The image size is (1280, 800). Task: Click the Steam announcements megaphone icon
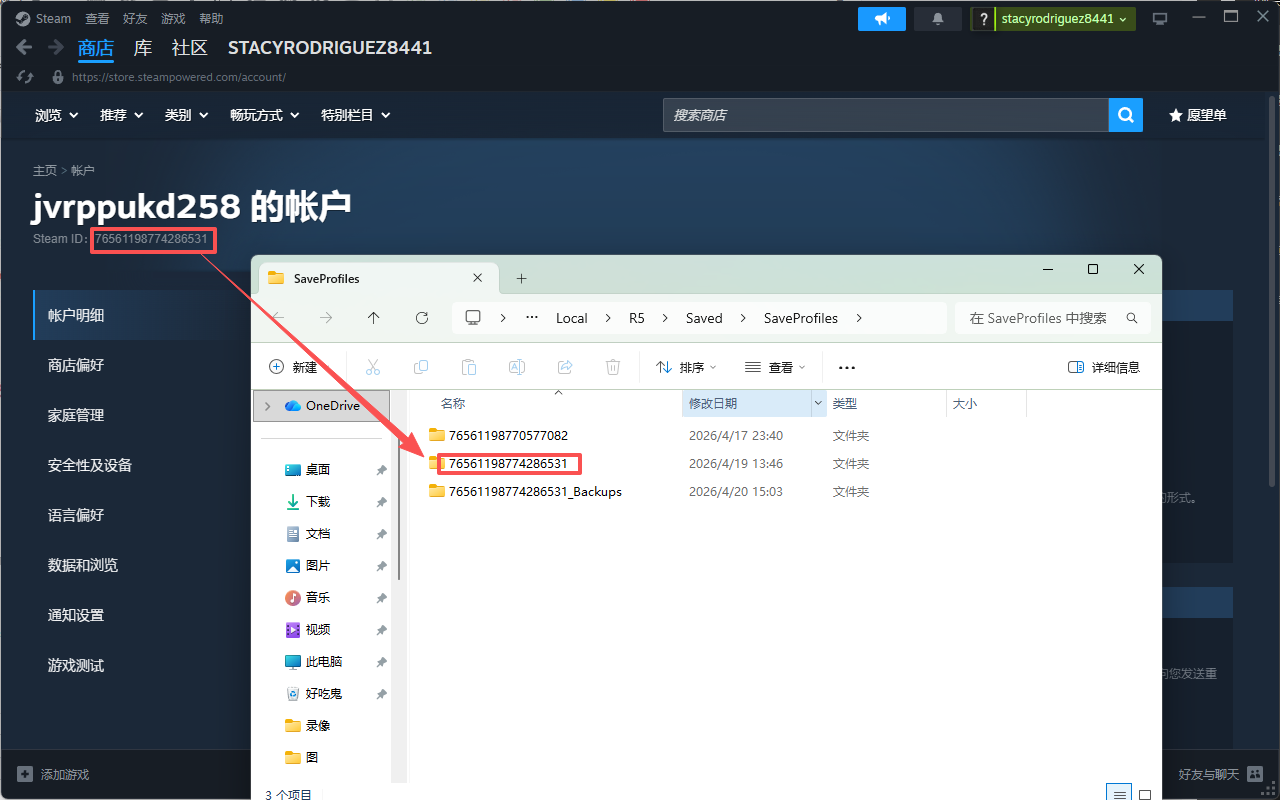click(881, 19)
